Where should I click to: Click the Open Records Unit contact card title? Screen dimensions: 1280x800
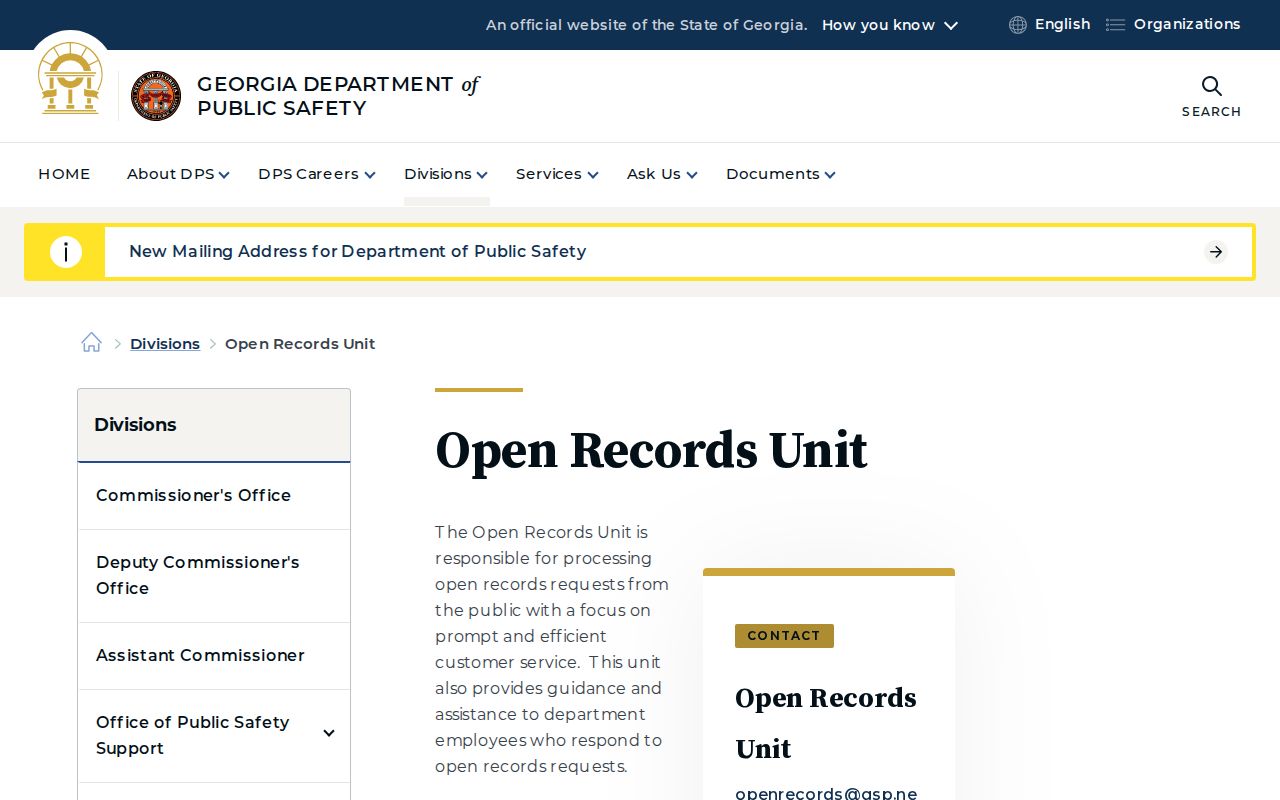(826, 723)
